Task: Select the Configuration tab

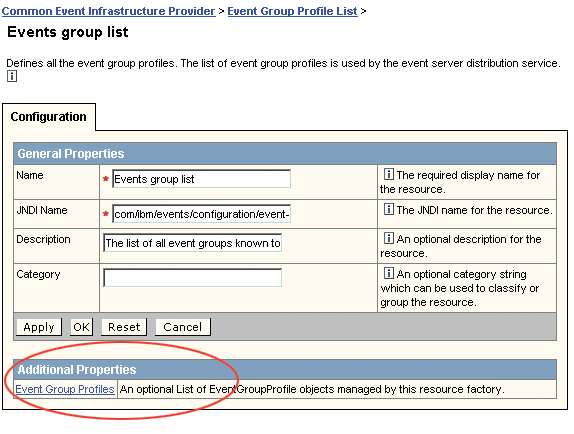Action: [x=49, y=117]
